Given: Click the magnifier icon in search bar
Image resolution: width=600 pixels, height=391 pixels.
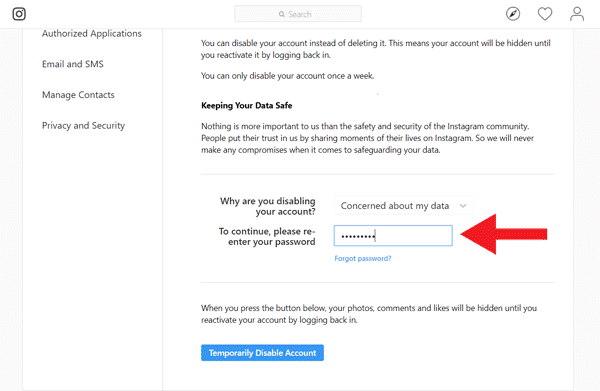Looking at the screenshot, I should [282, 14].
